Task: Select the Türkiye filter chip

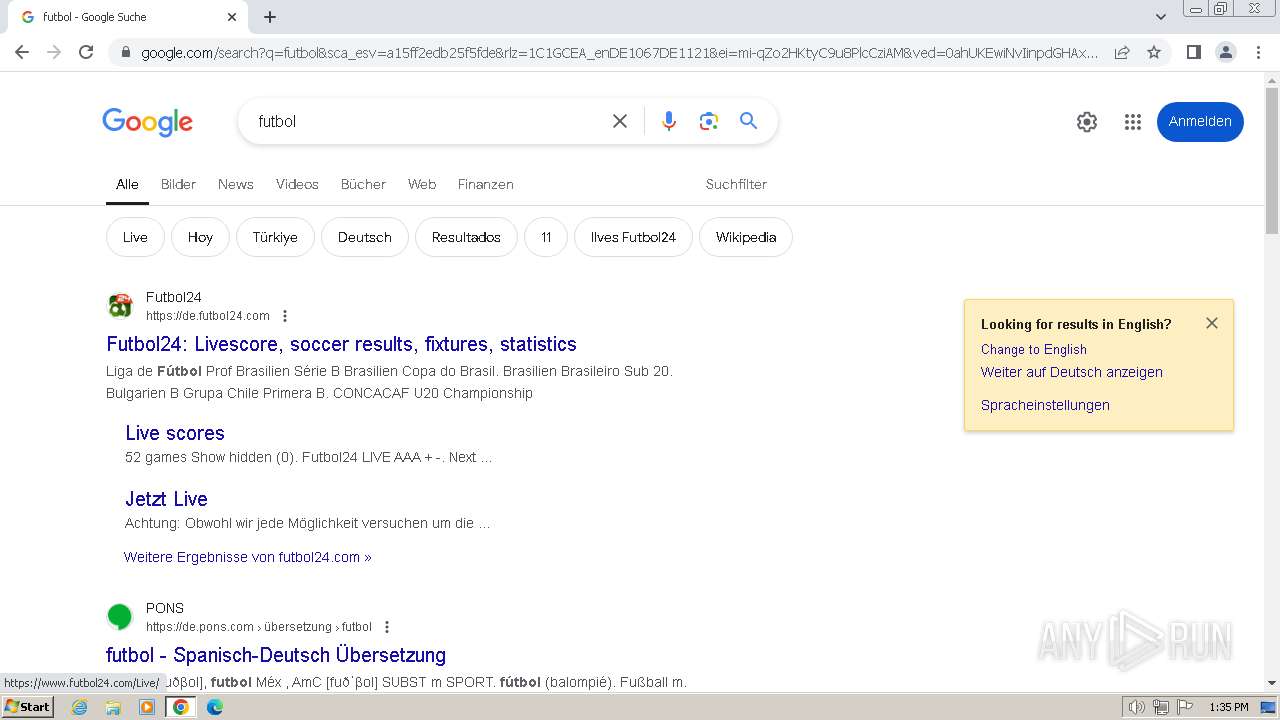Action: pos(275,237)
